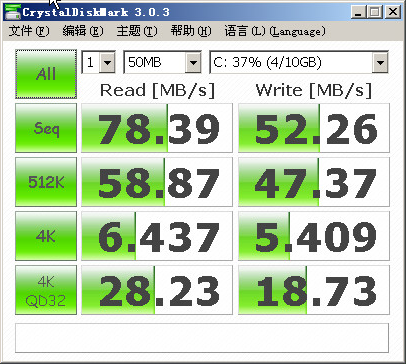Open the 语言(L) Language menu
Screen dimensions: 406x364
pyautogui.click(x=275, y=31)
